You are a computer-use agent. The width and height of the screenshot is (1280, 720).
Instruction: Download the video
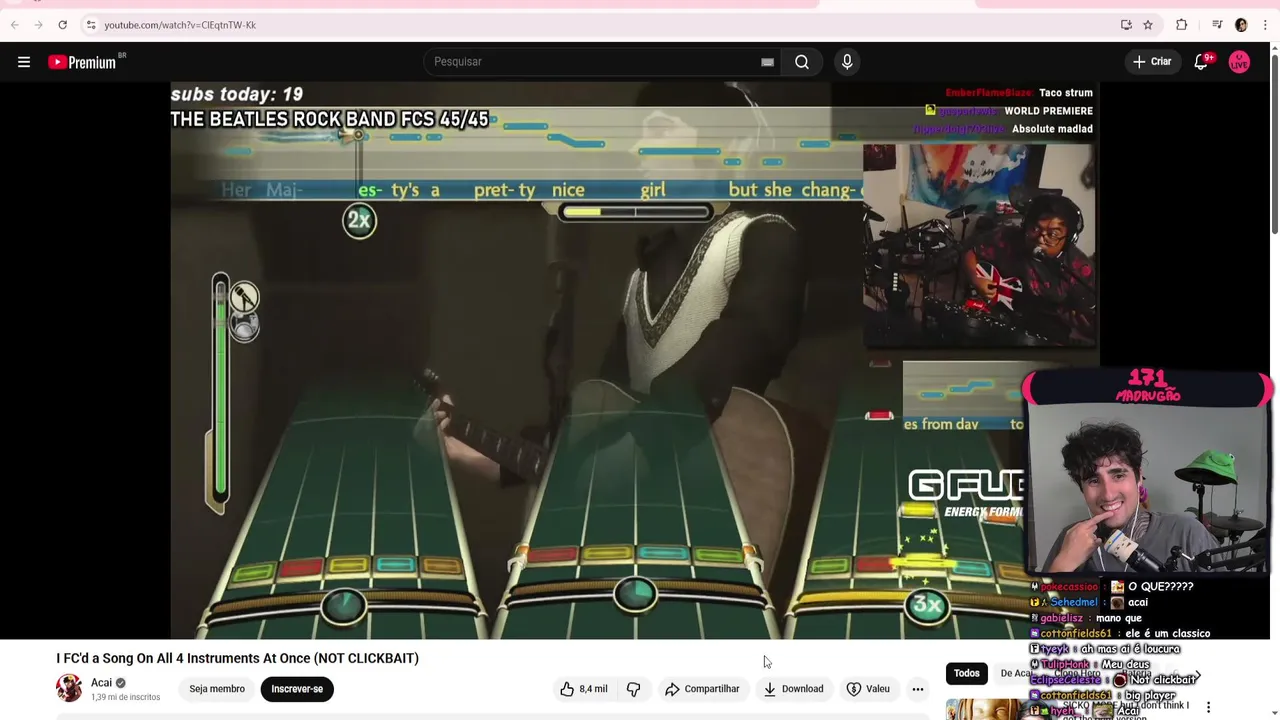point(794,689)
